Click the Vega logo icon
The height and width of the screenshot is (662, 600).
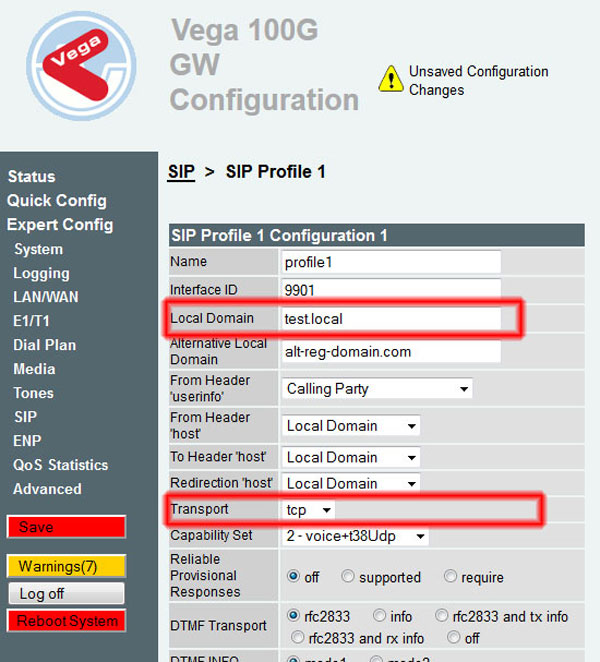(x=81, y=66)
